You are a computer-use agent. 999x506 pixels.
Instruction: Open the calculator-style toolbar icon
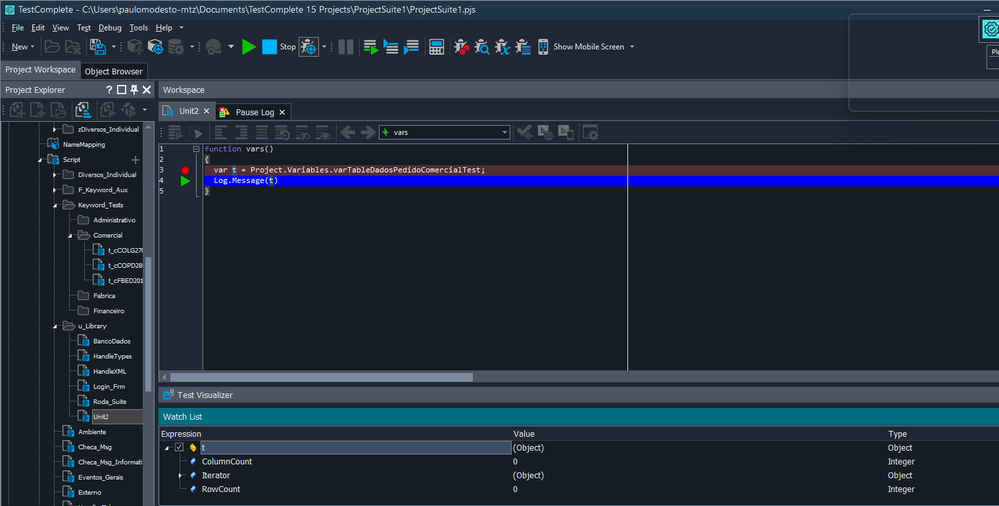click(436, 47)
